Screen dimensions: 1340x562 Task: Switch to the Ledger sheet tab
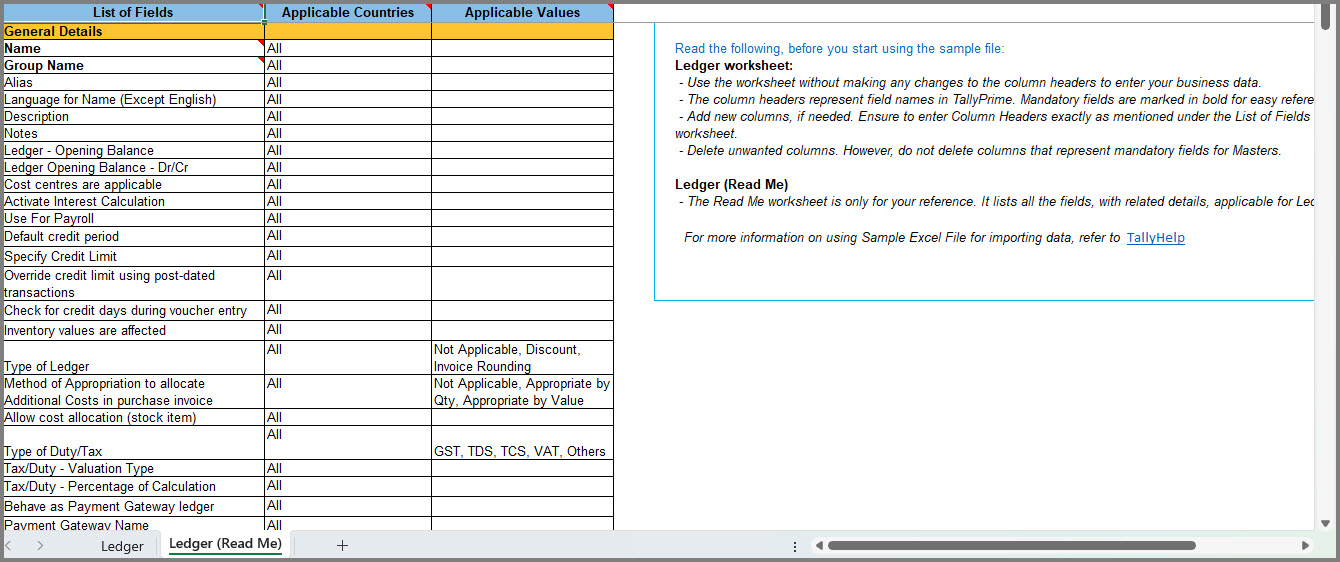coord(122,546)
